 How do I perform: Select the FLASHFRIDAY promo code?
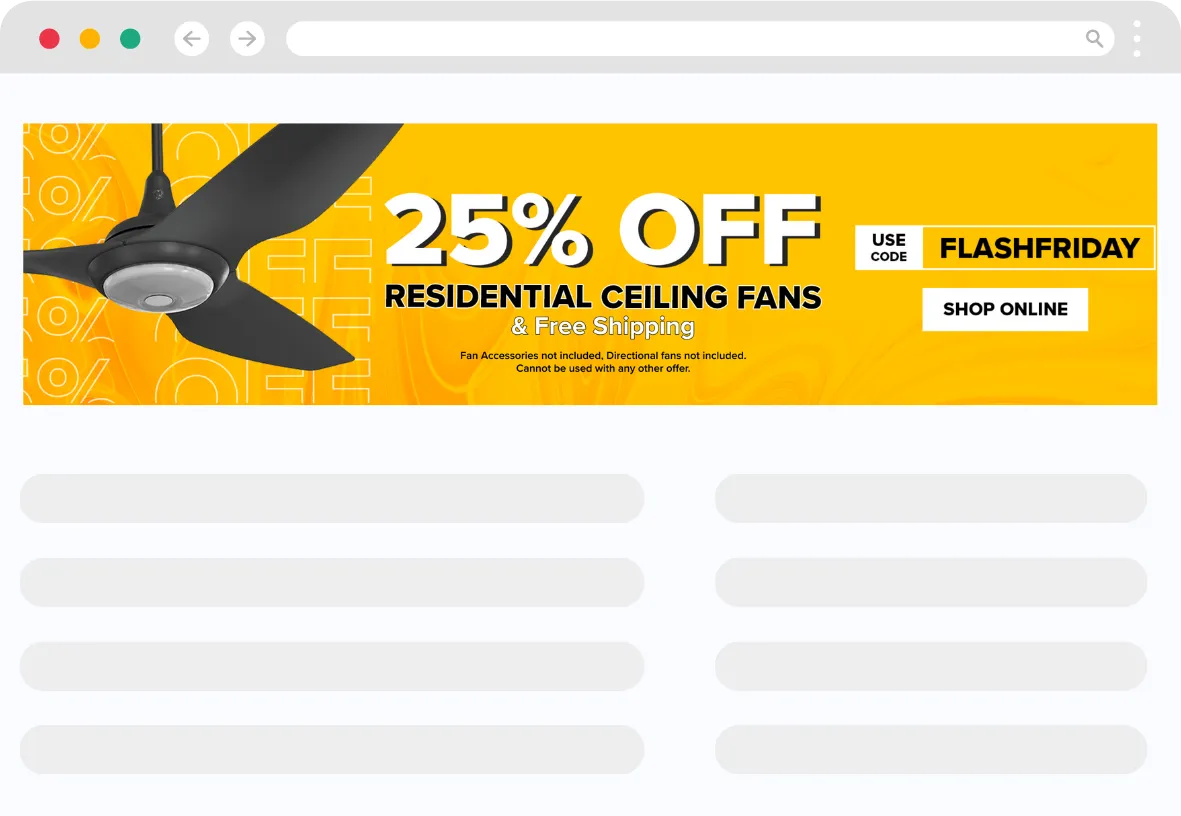click(1038, 248)
